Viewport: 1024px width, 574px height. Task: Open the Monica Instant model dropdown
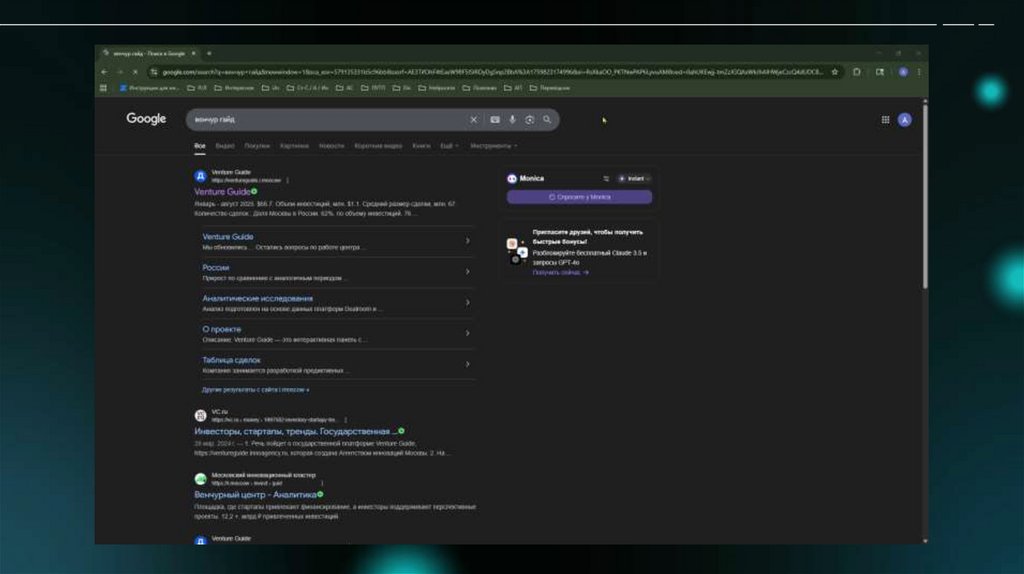point(635,178)
